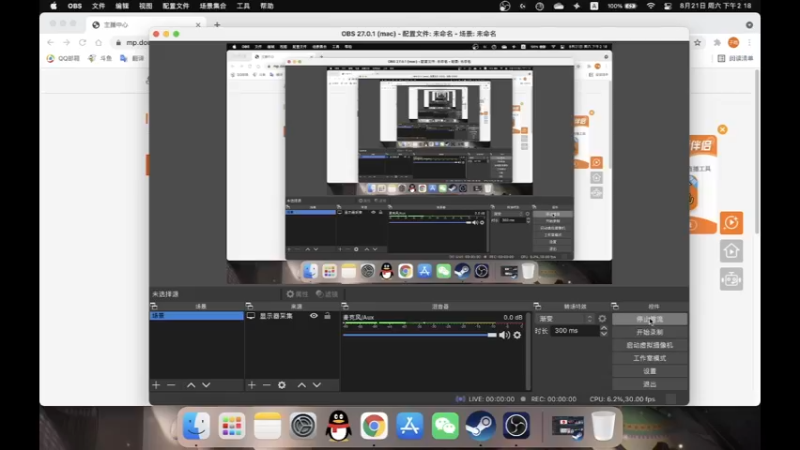This screenshot has width=800, height=450.
Task: Click Chrome reload button
Action: coord(83,42)
